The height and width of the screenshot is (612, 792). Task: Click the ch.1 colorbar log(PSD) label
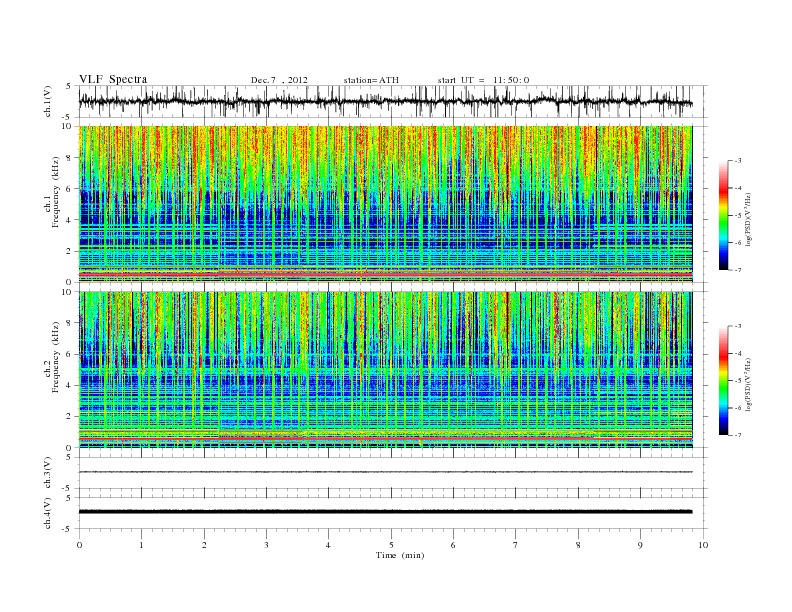pos(749,219)
